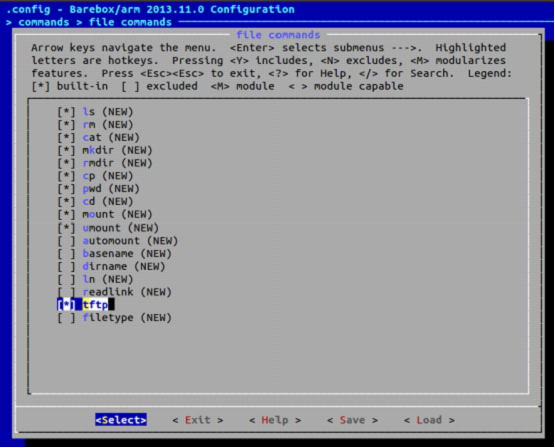
Task: Select the 'dirname (NEW)' entry label
Action: (124, 266)
